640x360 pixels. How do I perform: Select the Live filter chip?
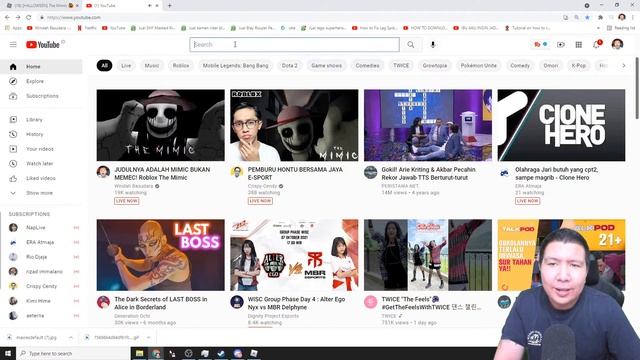coord(126,65)
